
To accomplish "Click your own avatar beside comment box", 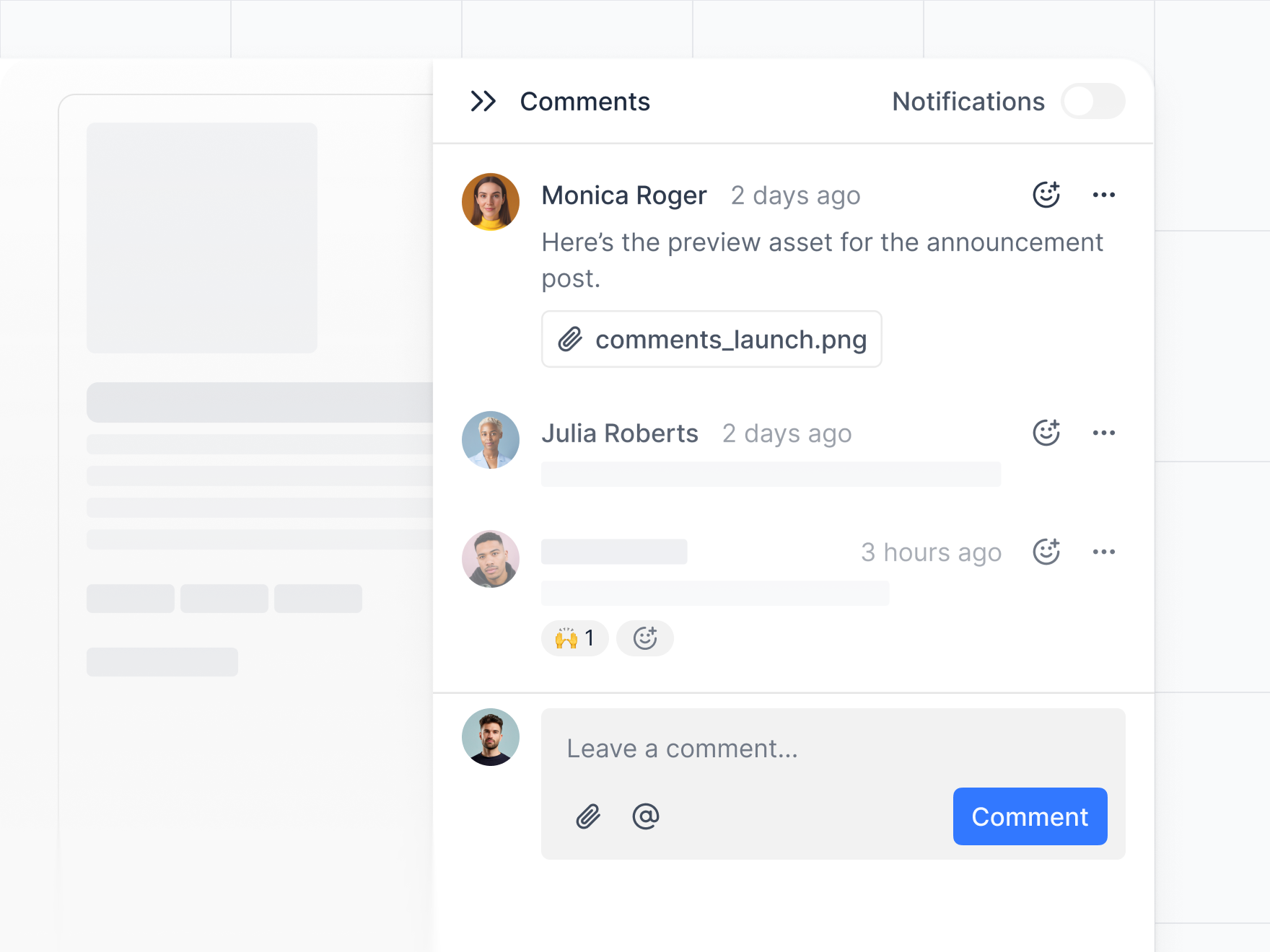I will pyautogui.click(x=491, y=737).
